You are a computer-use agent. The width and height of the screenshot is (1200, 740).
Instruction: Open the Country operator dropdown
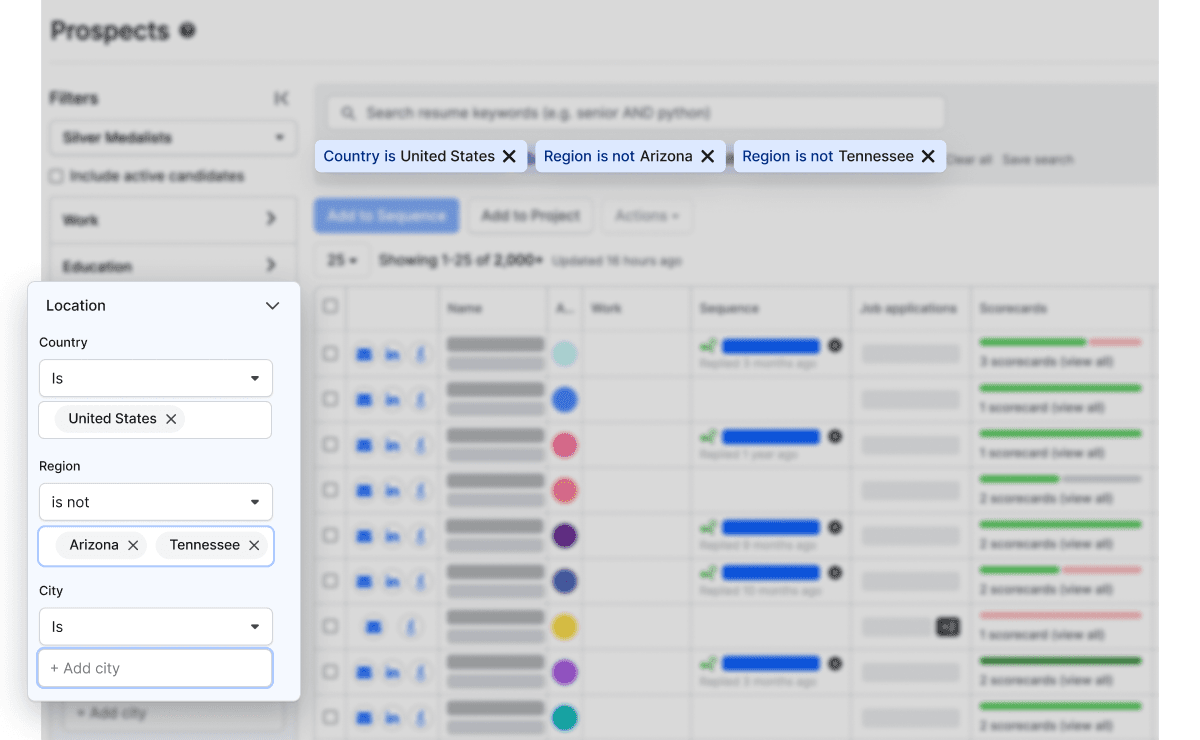[155, 379]
